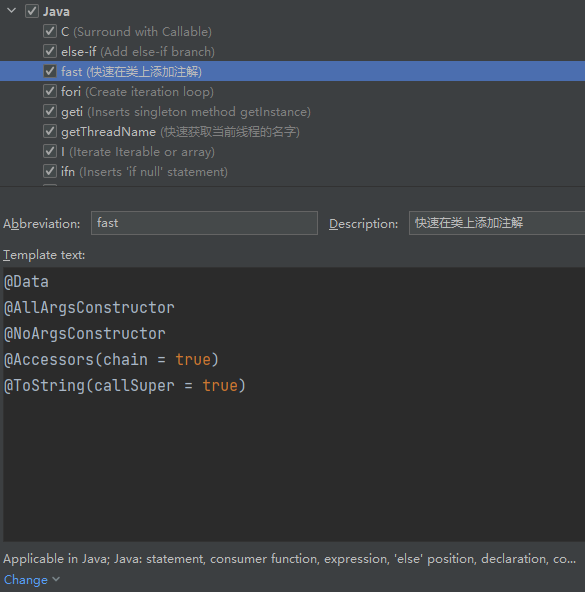
Task: Click the @AllArgsConstructor line
Action: (89, 308)
